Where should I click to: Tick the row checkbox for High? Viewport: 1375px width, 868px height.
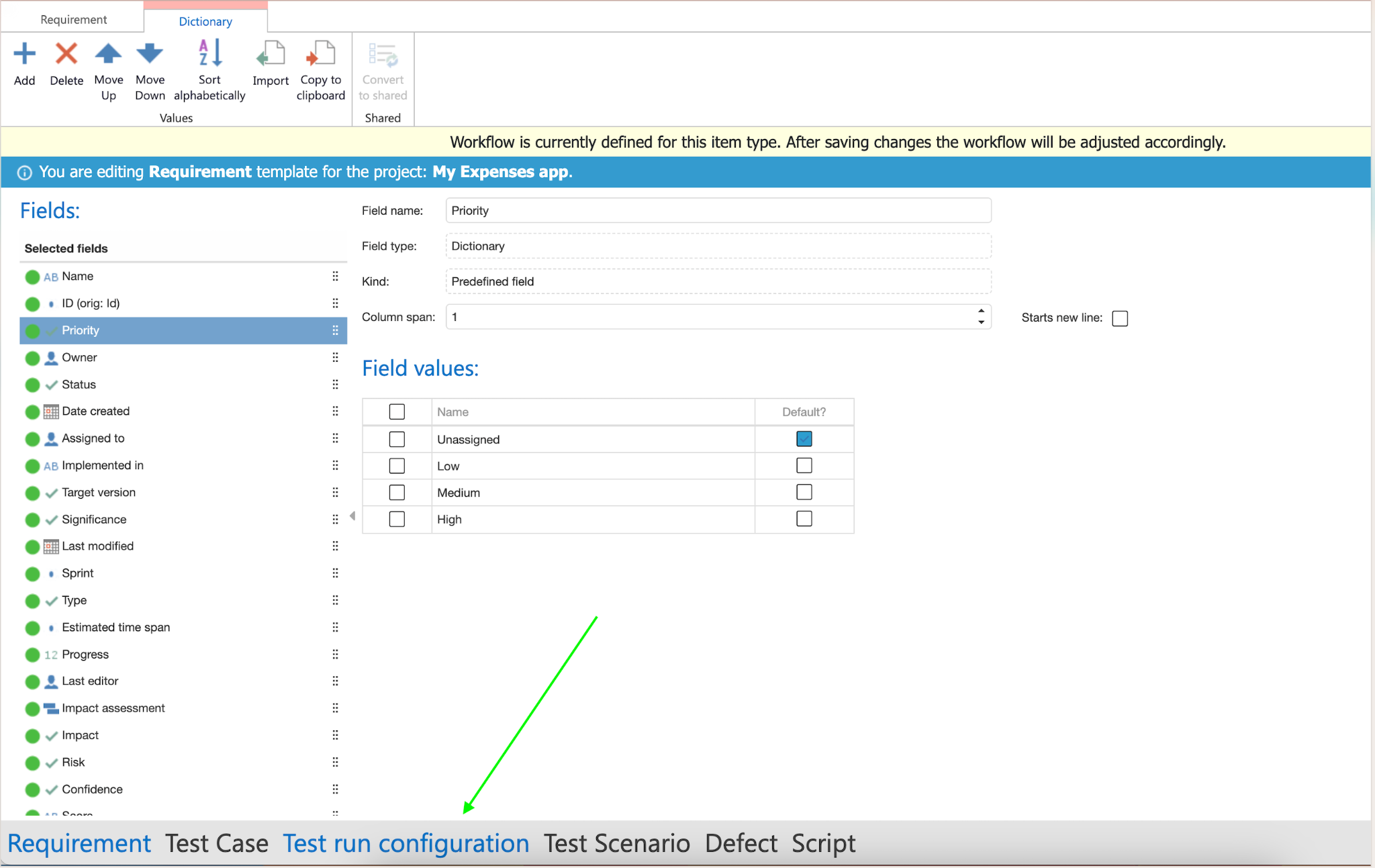397,519
